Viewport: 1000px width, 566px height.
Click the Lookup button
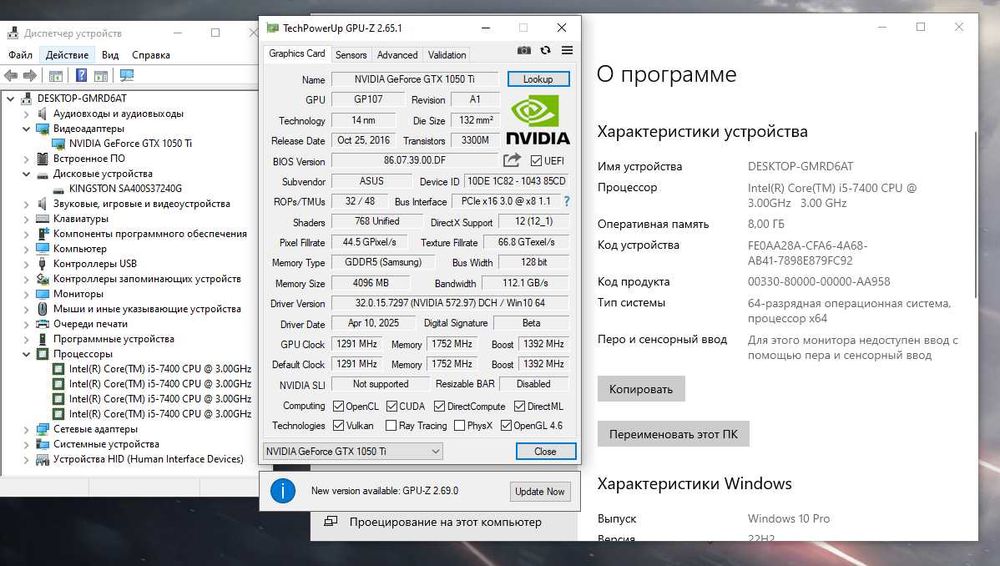[538, 79]
